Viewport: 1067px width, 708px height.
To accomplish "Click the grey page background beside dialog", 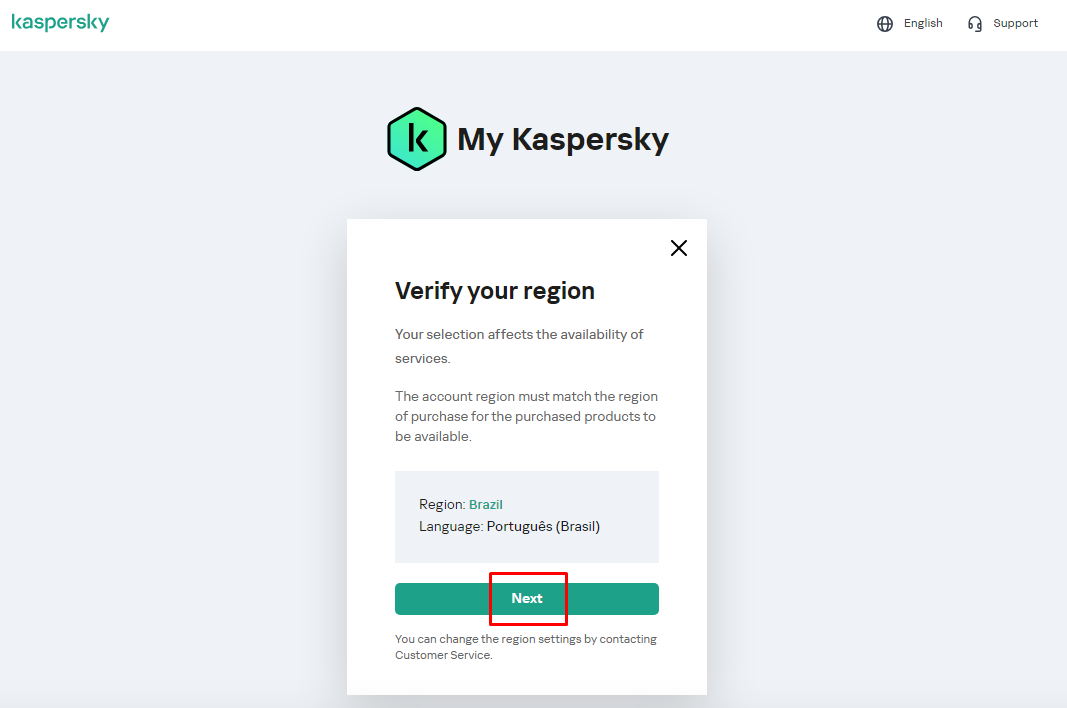I will 180,400.
